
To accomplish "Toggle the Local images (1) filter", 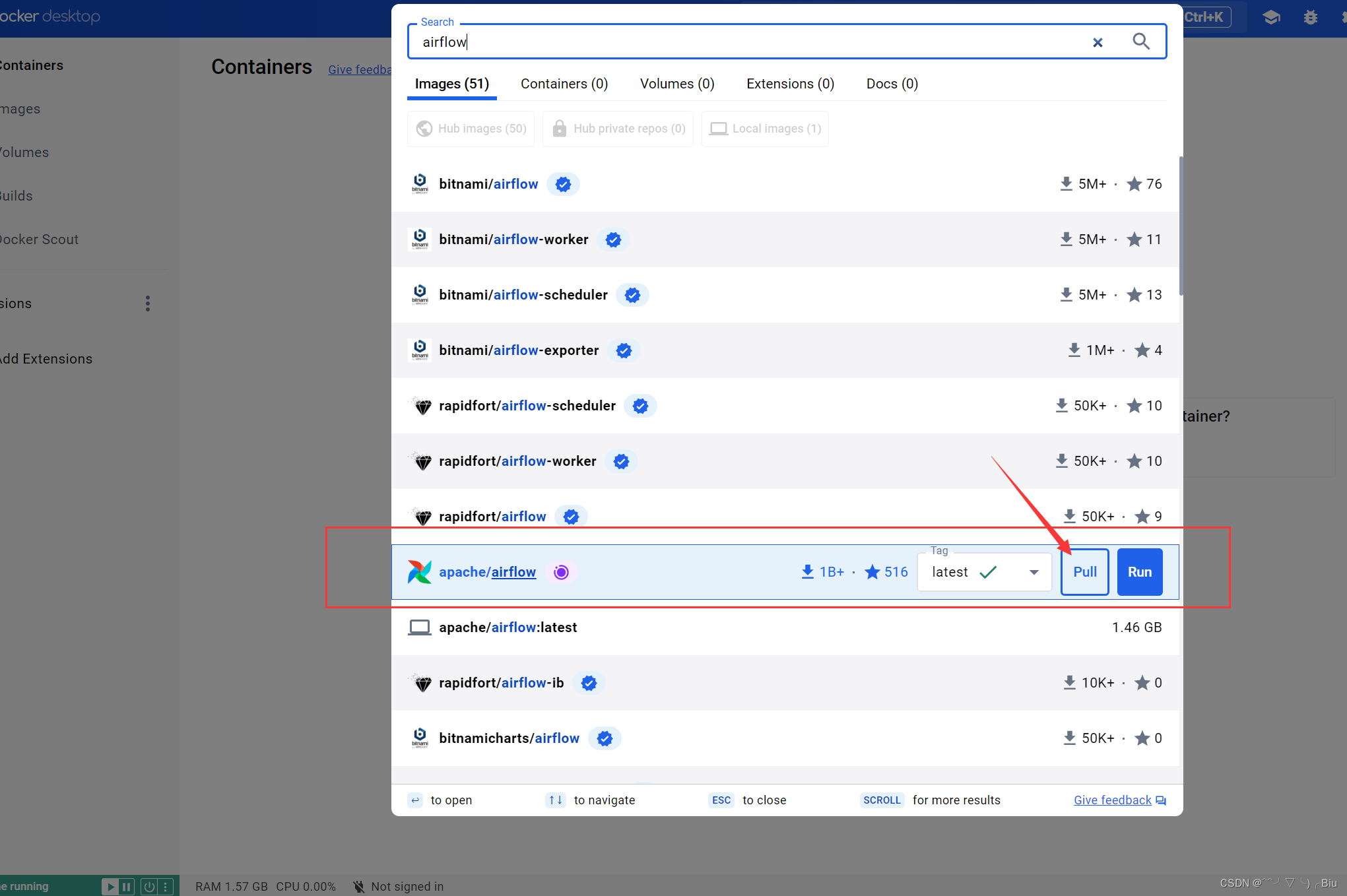I will point(765,129).
